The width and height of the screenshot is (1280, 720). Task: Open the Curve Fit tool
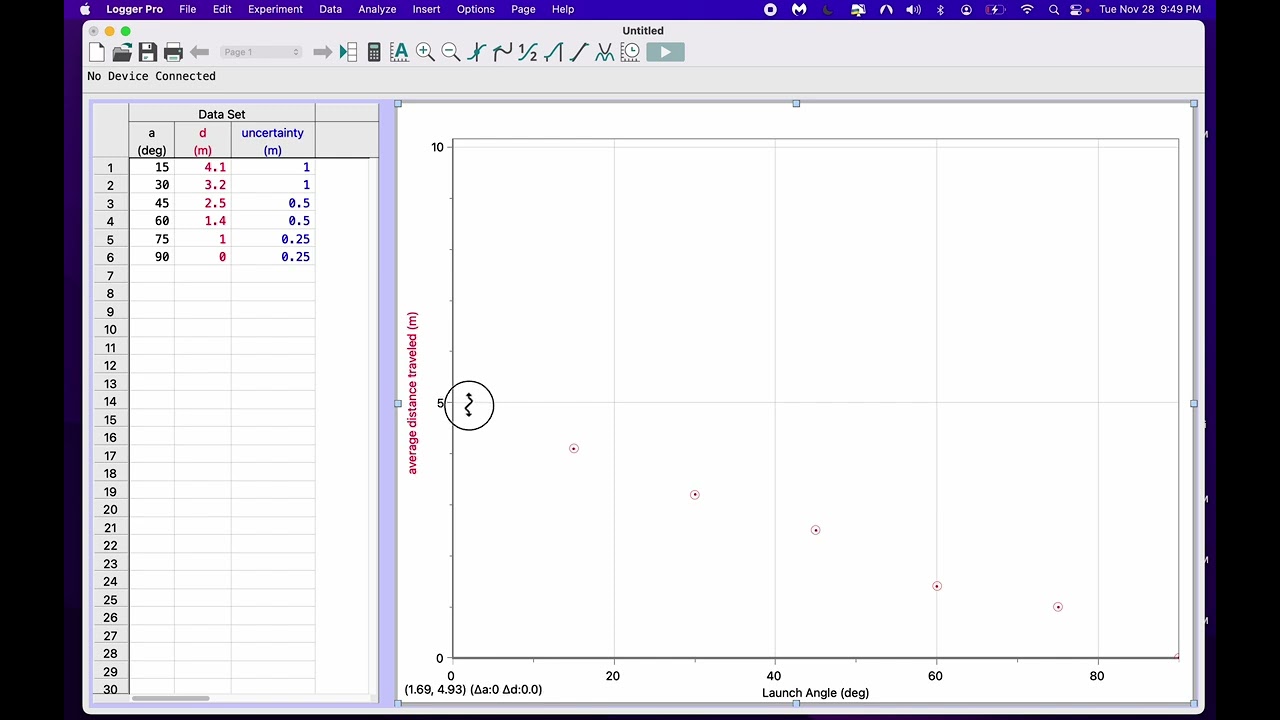coord(604,52)
